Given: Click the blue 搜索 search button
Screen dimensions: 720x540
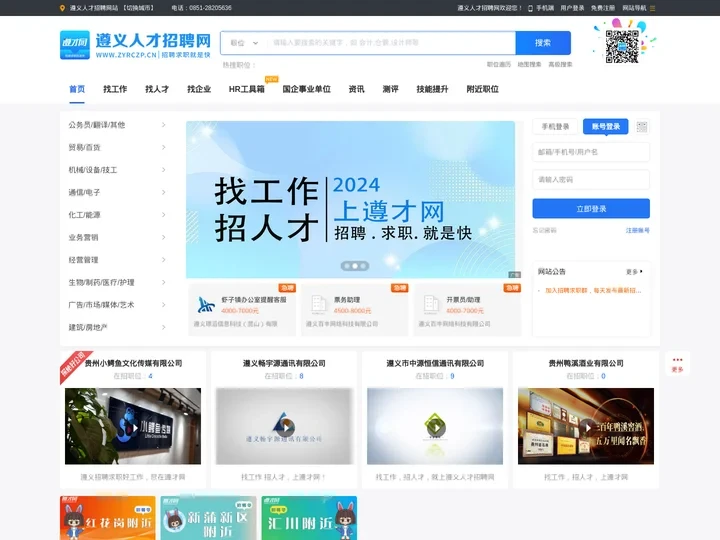Looking at the screenshot, I should (x=543, y=43).
